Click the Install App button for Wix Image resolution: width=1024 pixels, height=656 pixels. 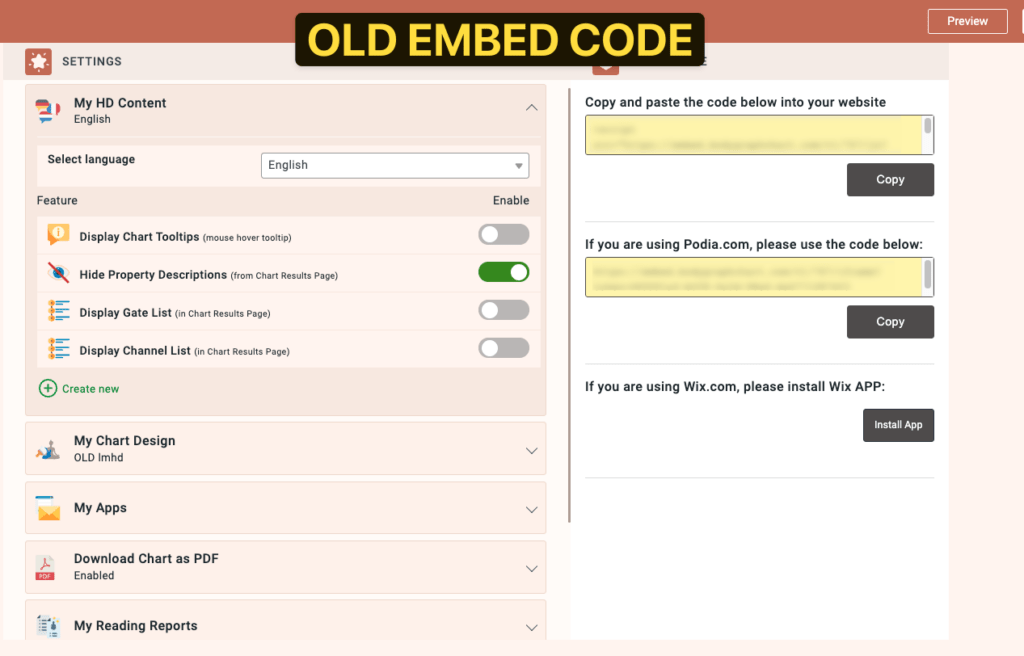[898, 425]
